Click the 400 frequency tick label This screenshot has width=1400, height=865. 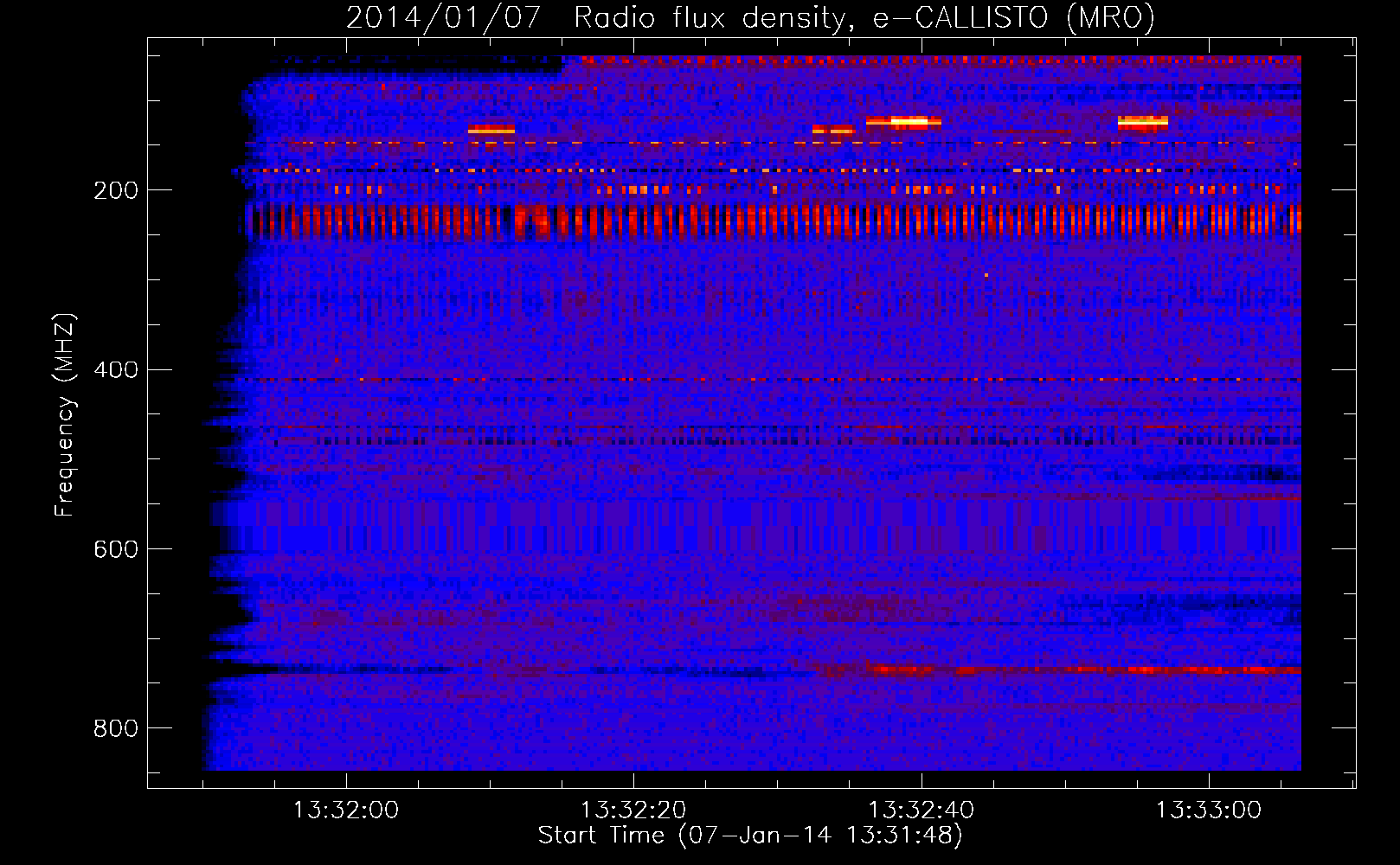[116, 370]
